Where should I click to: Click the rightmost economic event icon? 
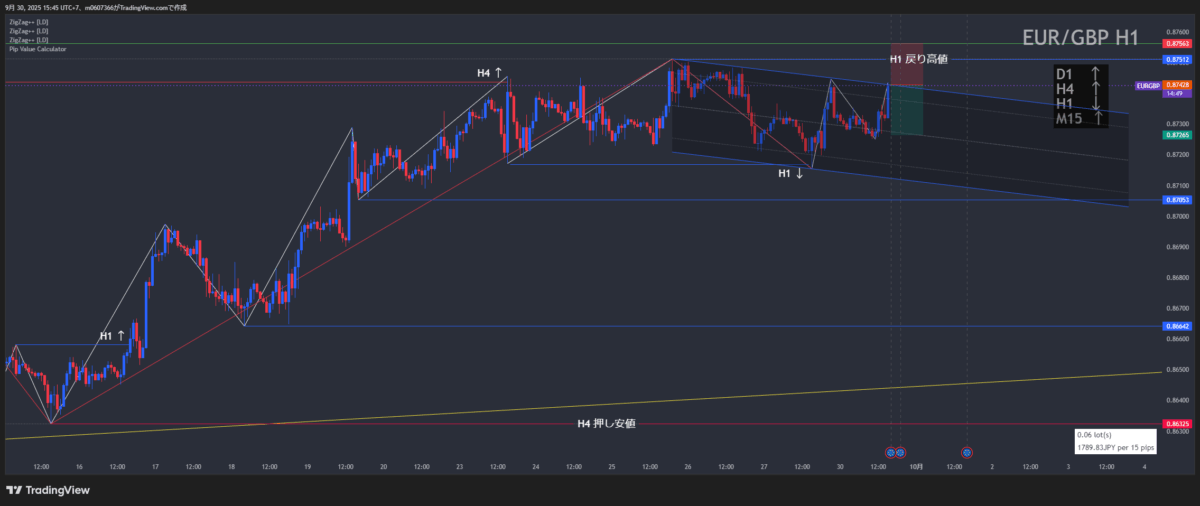pyautogui.click(x=967, y=452)
